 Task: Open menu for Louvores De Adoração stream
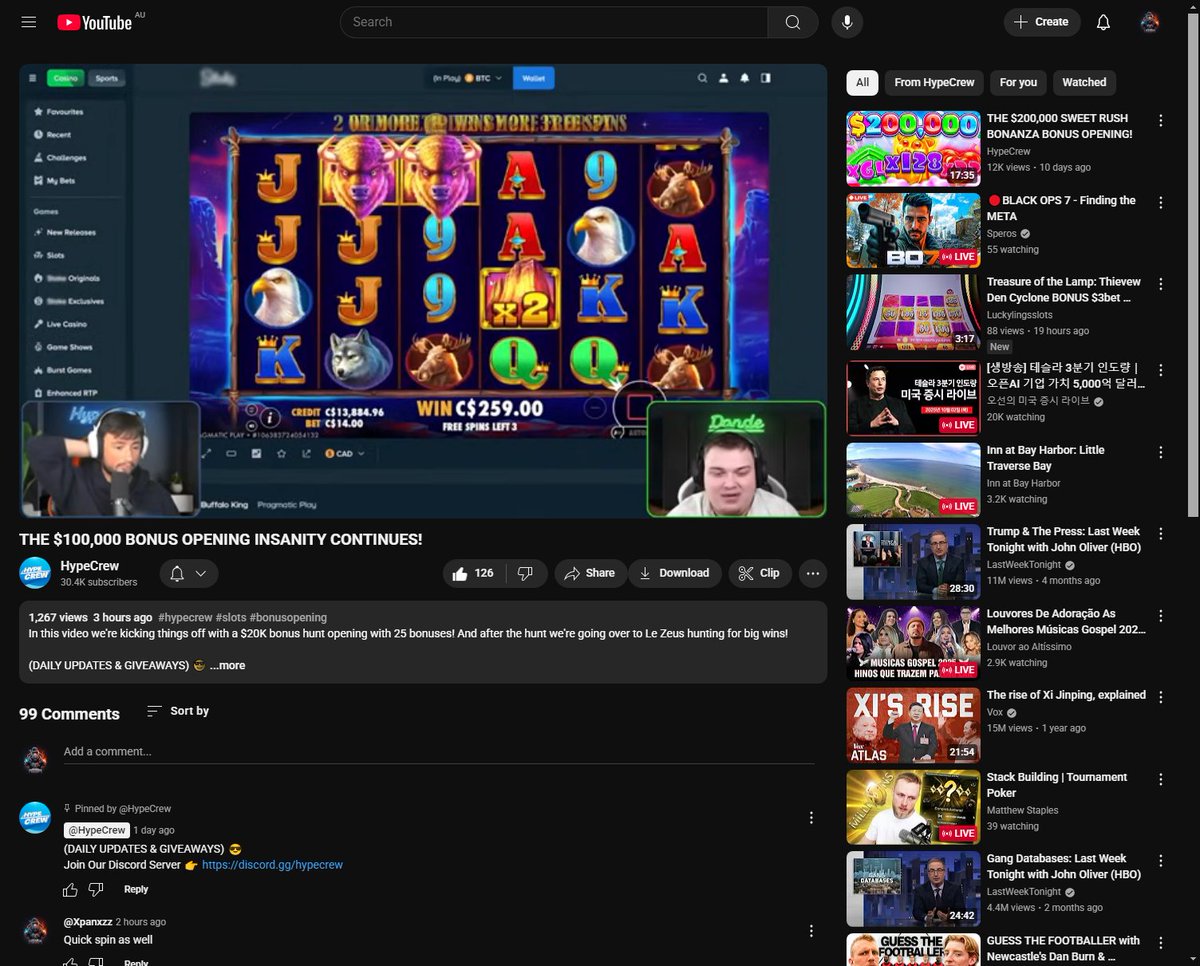[x=1161, y=616]
